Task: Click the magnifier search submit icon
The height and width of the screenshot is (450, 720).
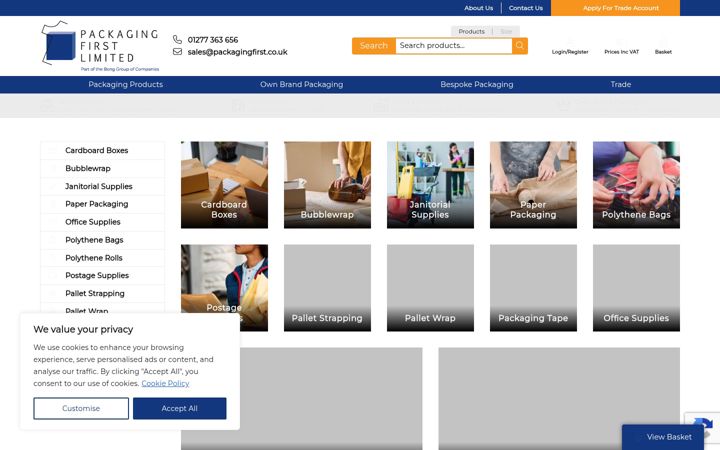Action: tap(520, 45)
